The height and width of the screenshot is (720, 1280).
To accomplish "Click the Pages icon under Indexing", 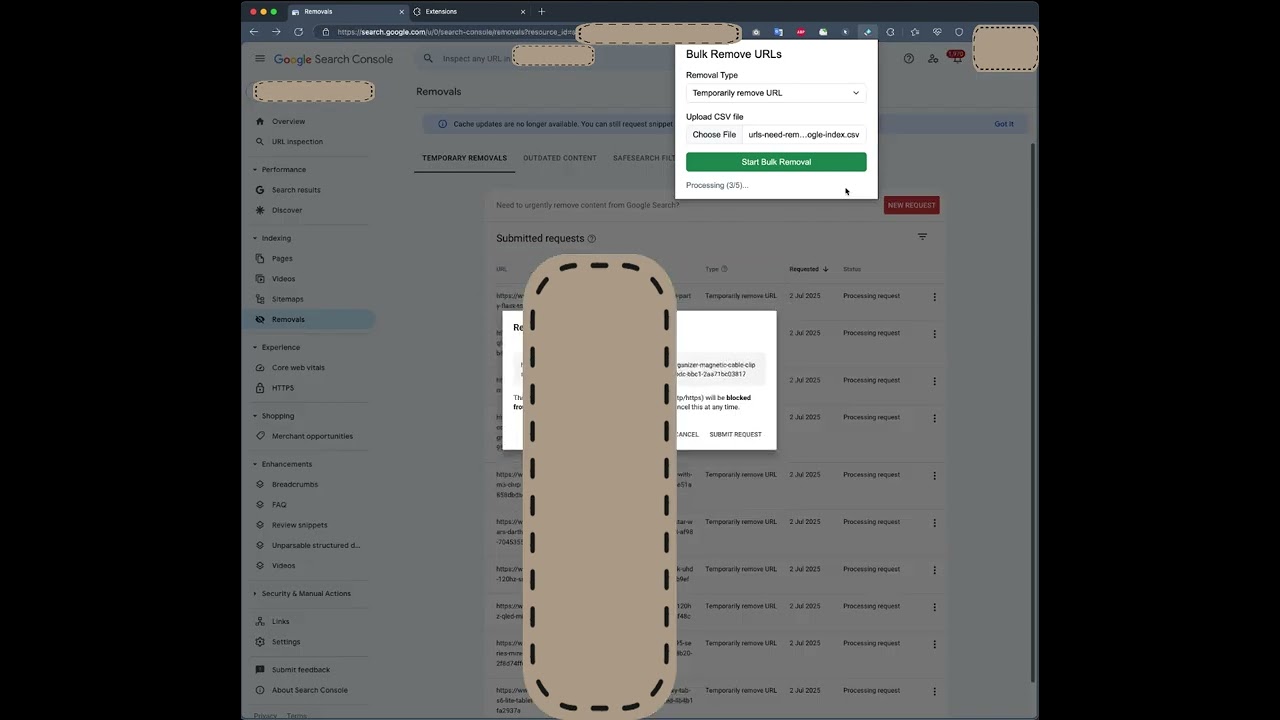I will pyautogui.click(x=260, y=258).
